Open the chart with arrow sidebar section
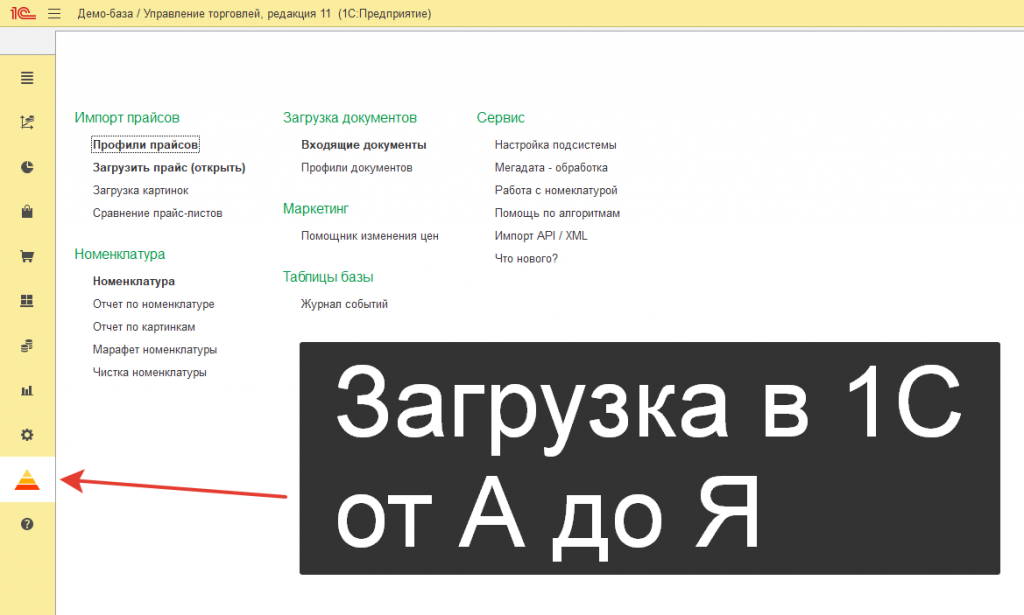The height and width of the screenshot is (615, 1024). 27,123
